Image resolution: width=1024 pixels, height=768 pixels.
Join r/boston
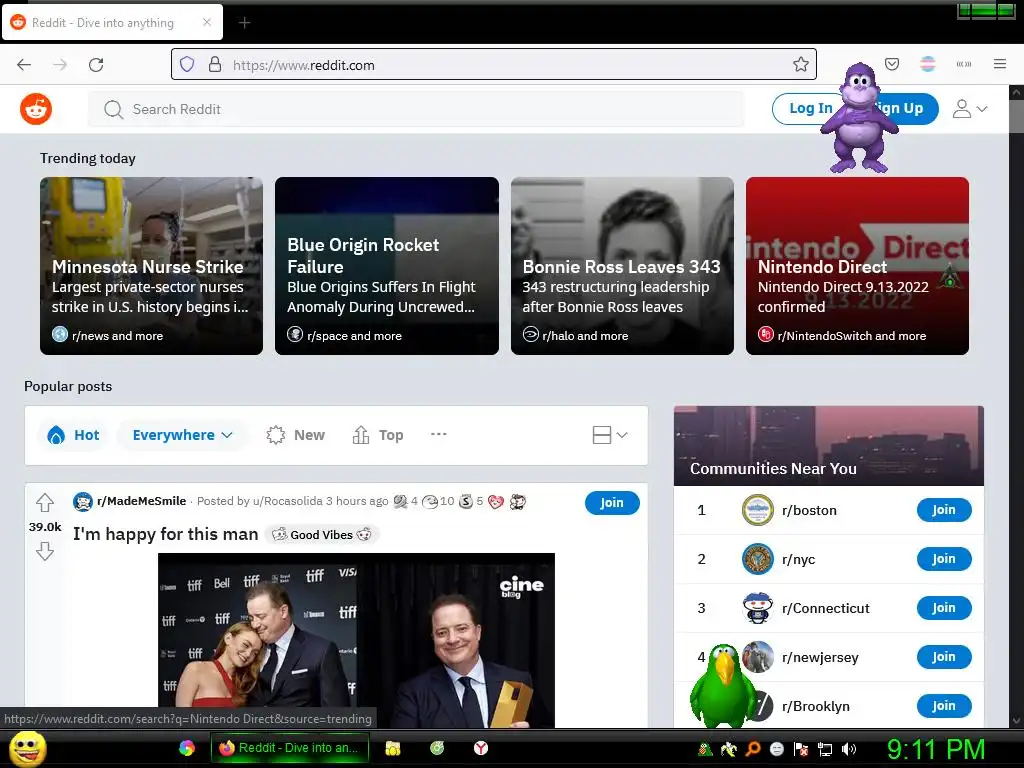(x=944, y=510)
